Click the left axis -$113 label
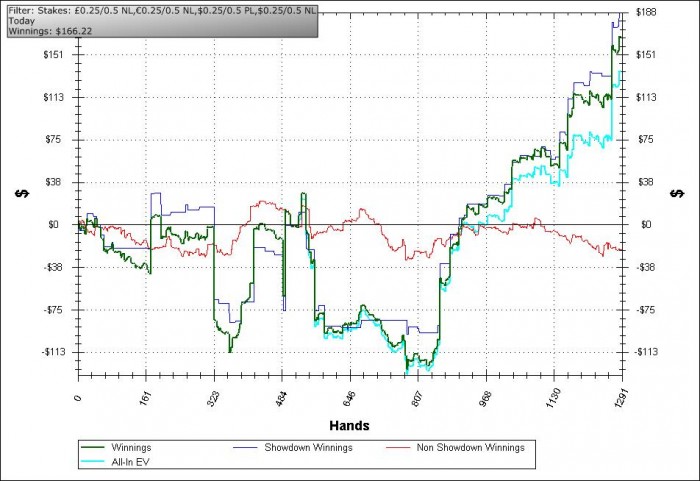Screen dimensions: 700x481 click(54, 352)
